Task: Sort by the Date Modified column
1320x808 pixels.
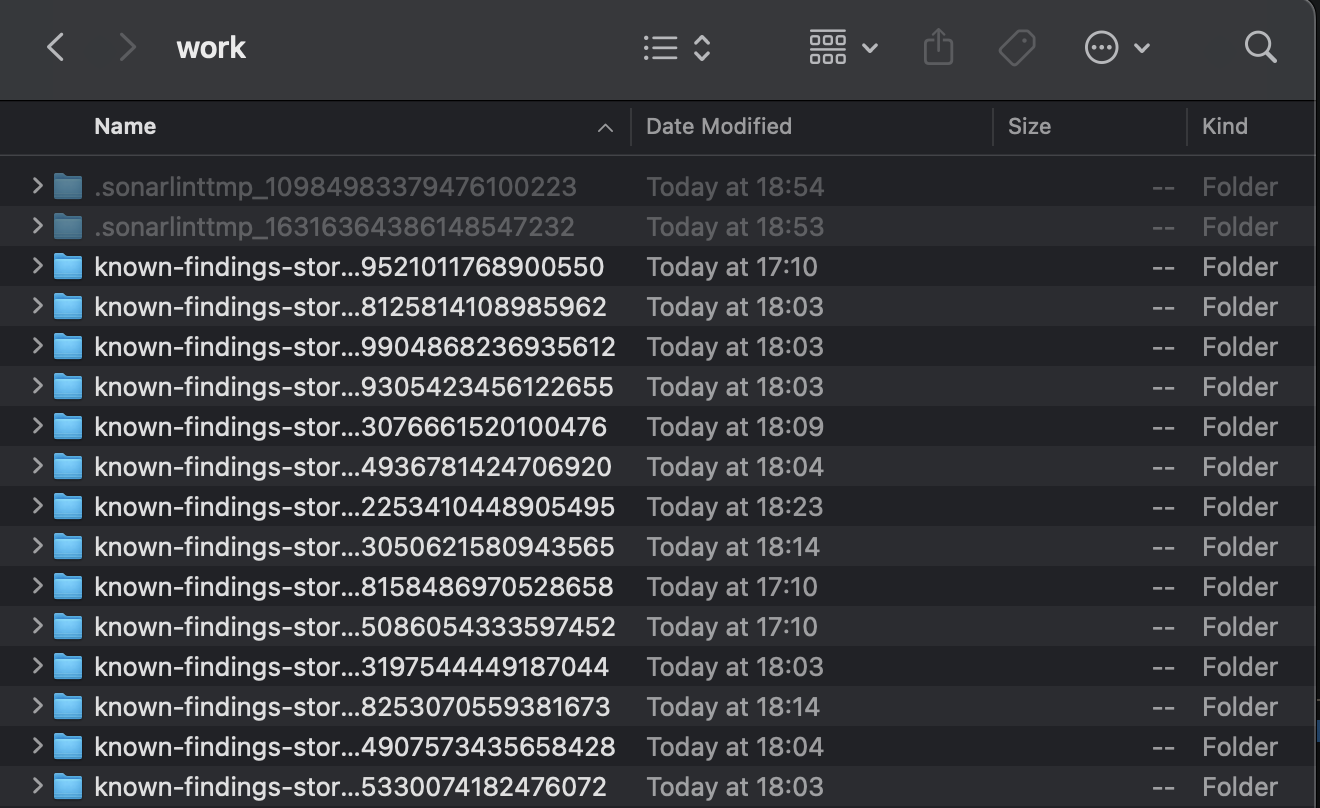Action: [x=718, y=126]
